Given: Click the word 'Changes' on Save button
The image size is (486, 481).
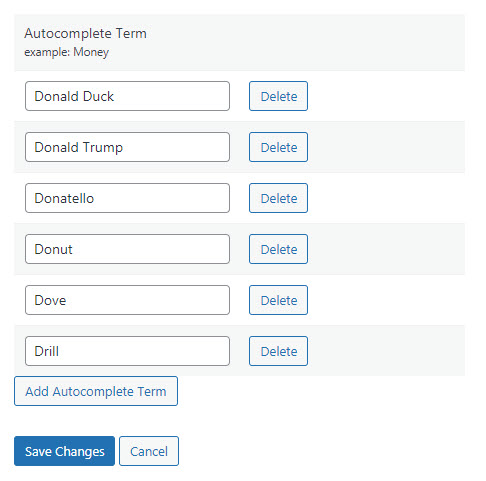Looking at the screenshot, I should pos(80,452).
